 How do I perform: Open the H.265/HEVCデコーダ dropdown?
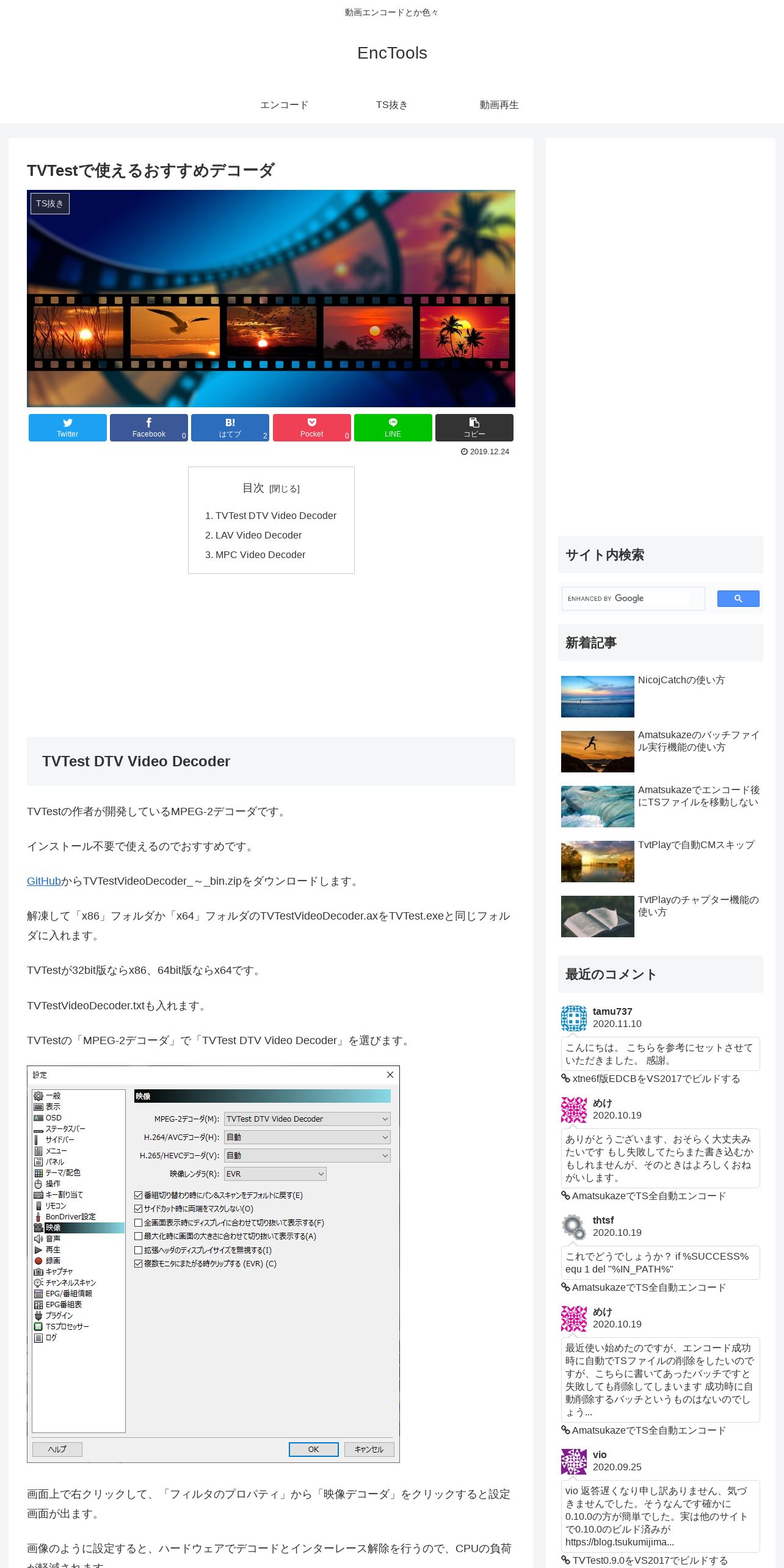[x=307, y=1155]
